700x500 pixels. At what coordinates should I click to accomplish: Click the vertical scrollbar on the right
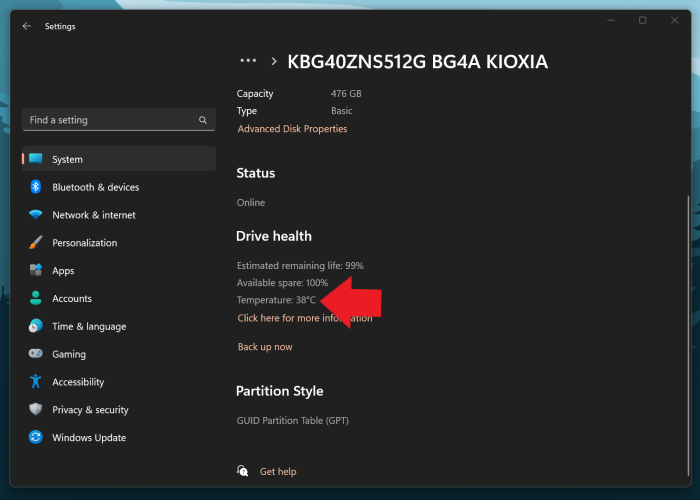pyautogui.click(x=687, y=300)
